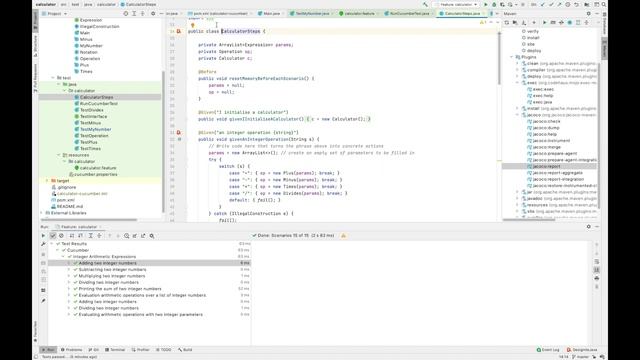Open Search Everywhere magnifier at top right
The height and width of the screenshot is (360, 640).
click(x=604, y=4)
